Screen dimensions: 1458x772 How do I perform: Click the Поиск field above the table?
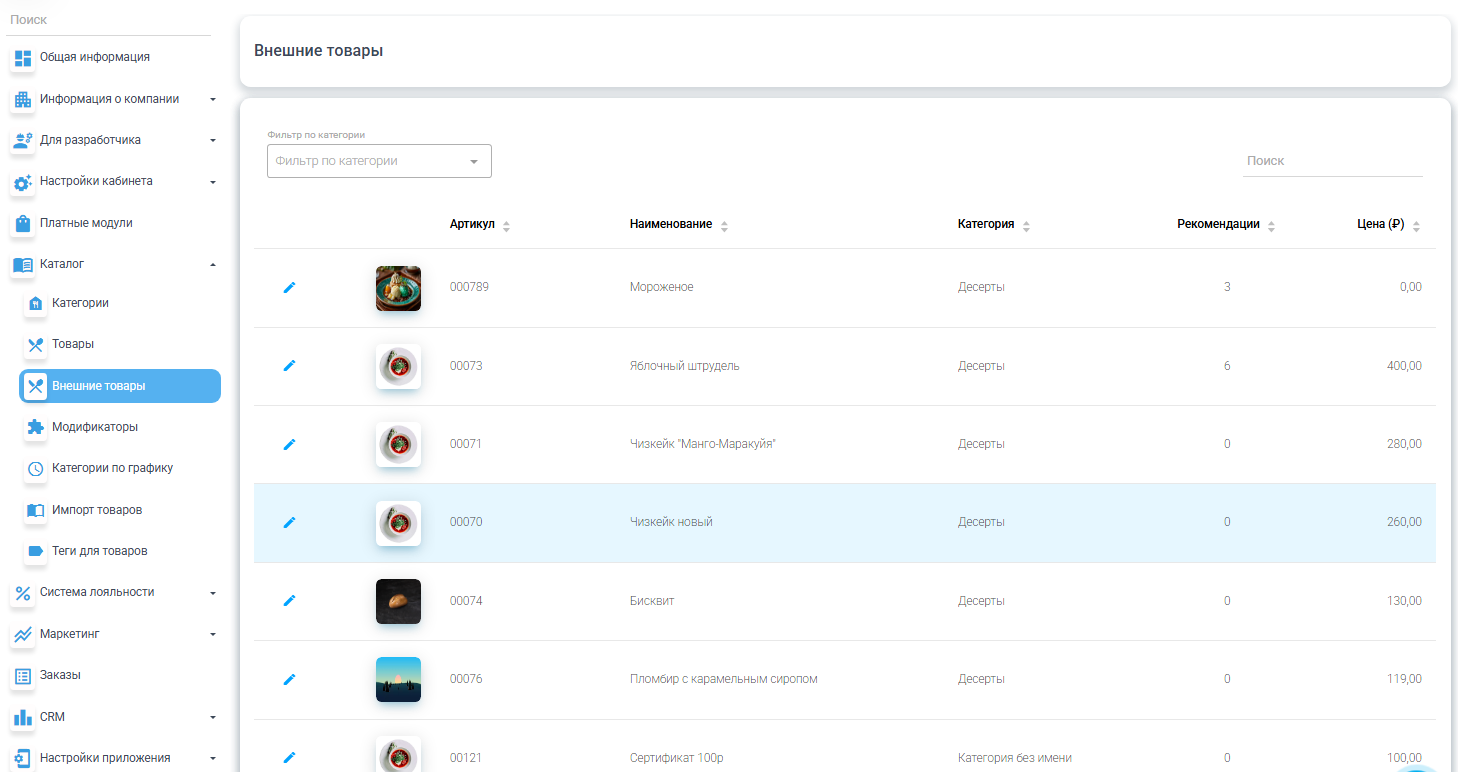click(x=1331, y=161)
